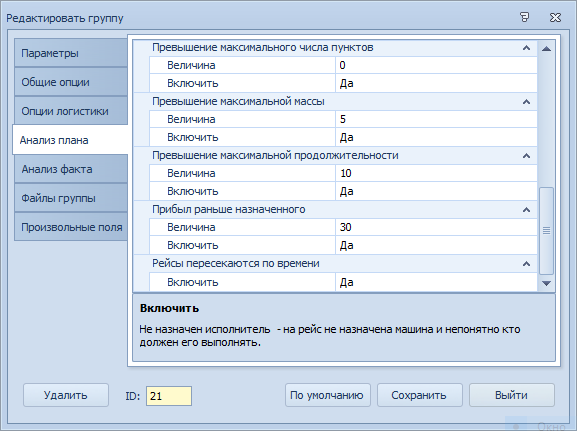Edit Величина value 30 for Прибыл раньше назначенного
The height and width of the screenshot is (431, 577).
pos(436,227)
